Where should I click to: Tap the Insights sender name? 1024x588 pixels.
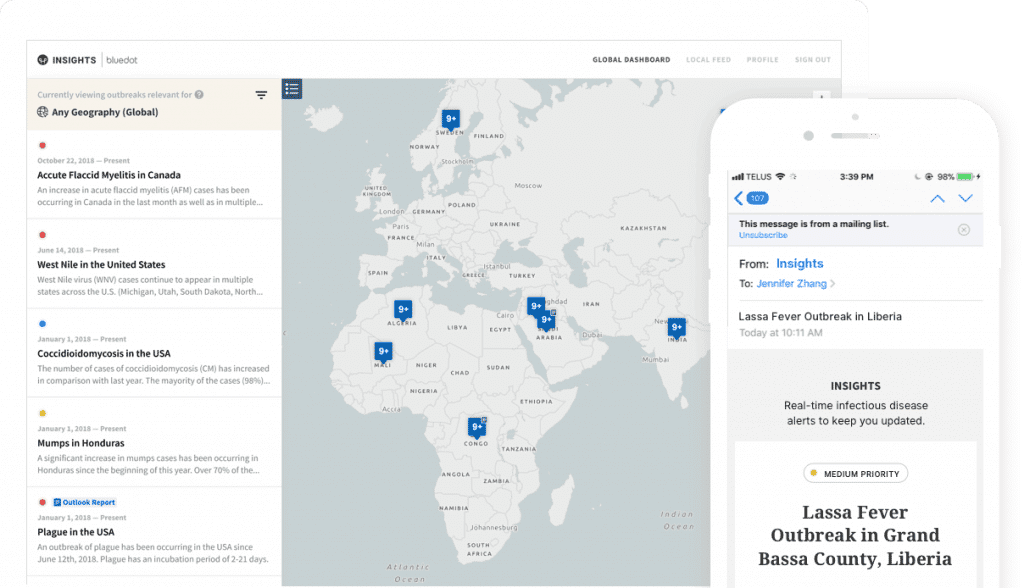click(799, 263)
